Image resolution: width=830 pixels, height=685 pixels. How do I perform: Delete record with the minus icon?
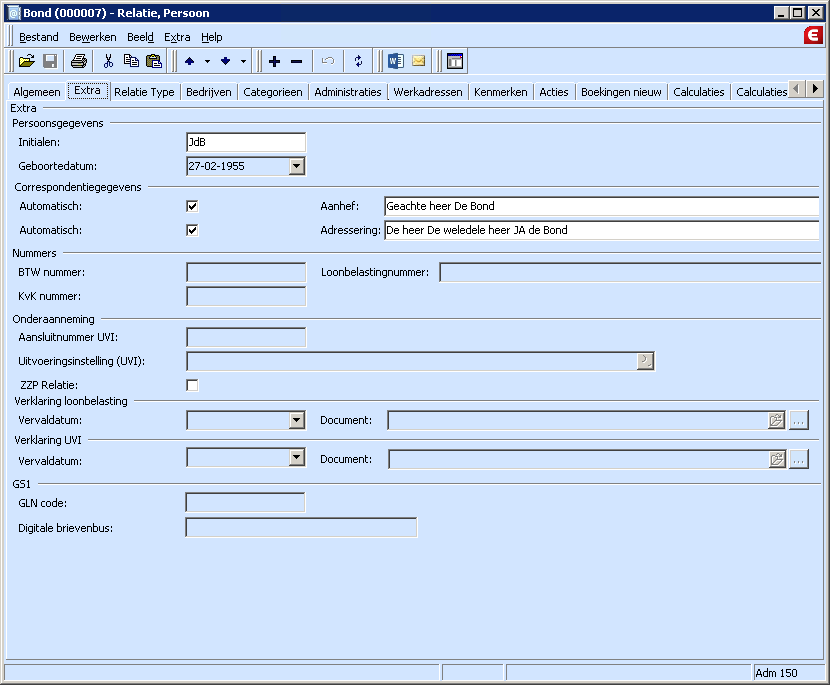[x=296, y=61]
